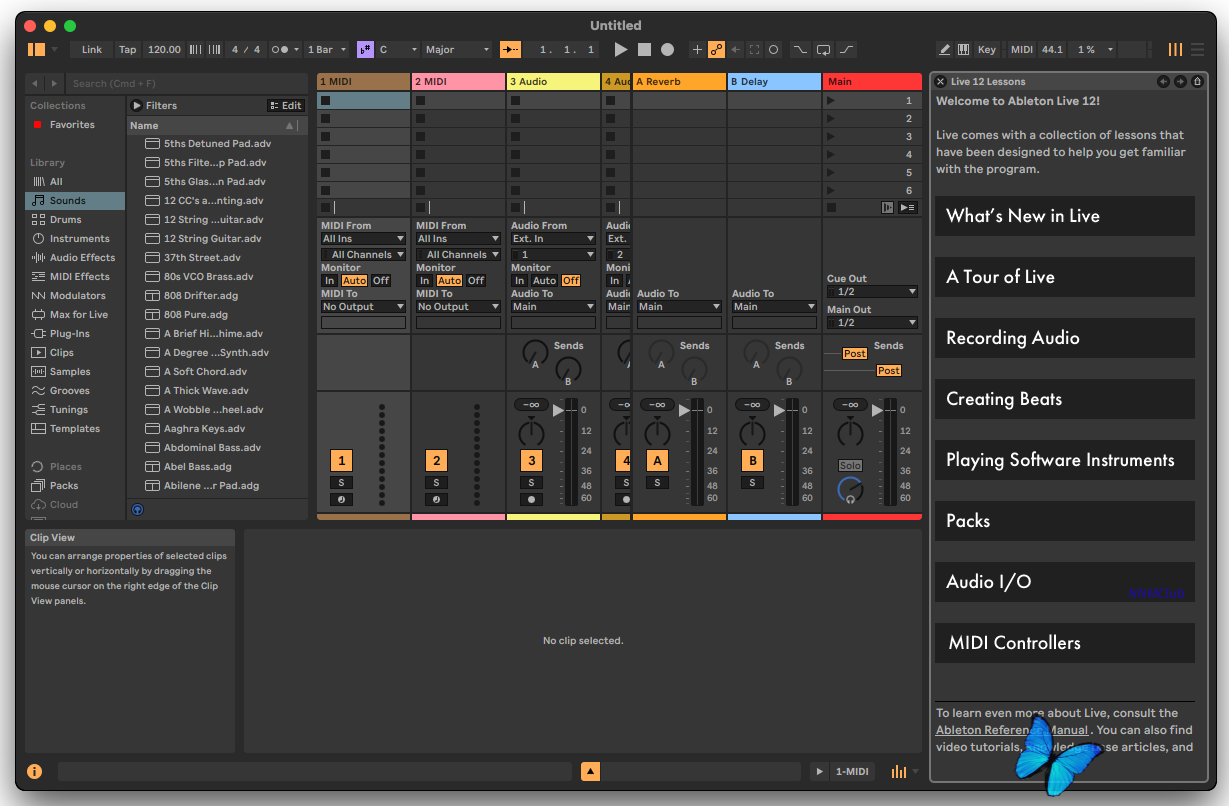Enable the Draw Mode pencil icon
The image size is (1229, 806).
tap(945, 49)
